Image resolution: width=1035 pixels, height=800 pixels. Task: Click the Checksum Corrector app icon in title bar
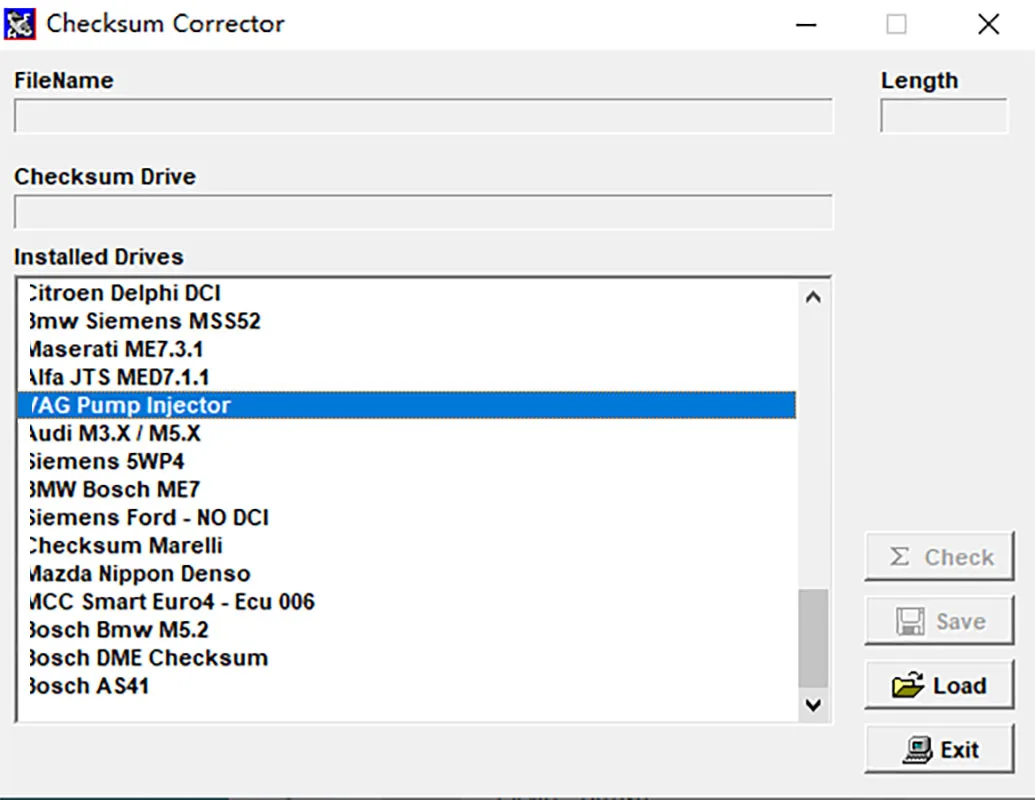tap(19, 24)
